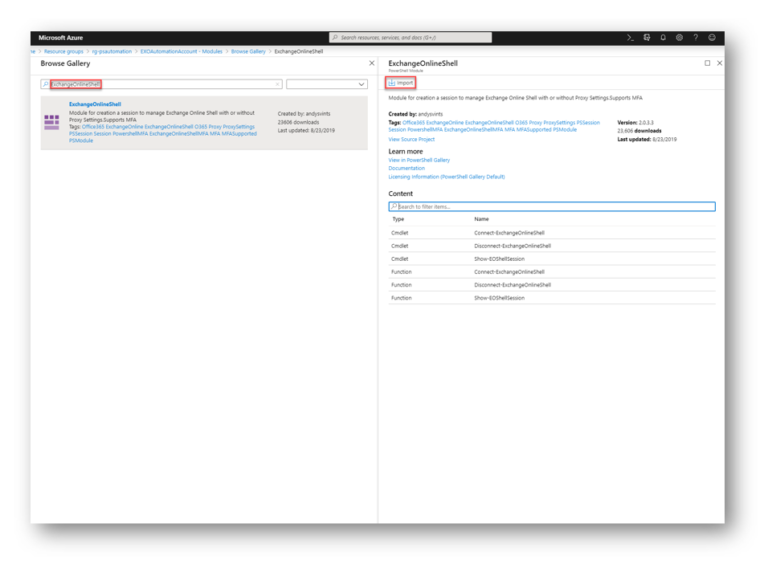Click the gallery search input field
Image resolution: width=768 pixels, height=562 pixels.
point(162,84)
